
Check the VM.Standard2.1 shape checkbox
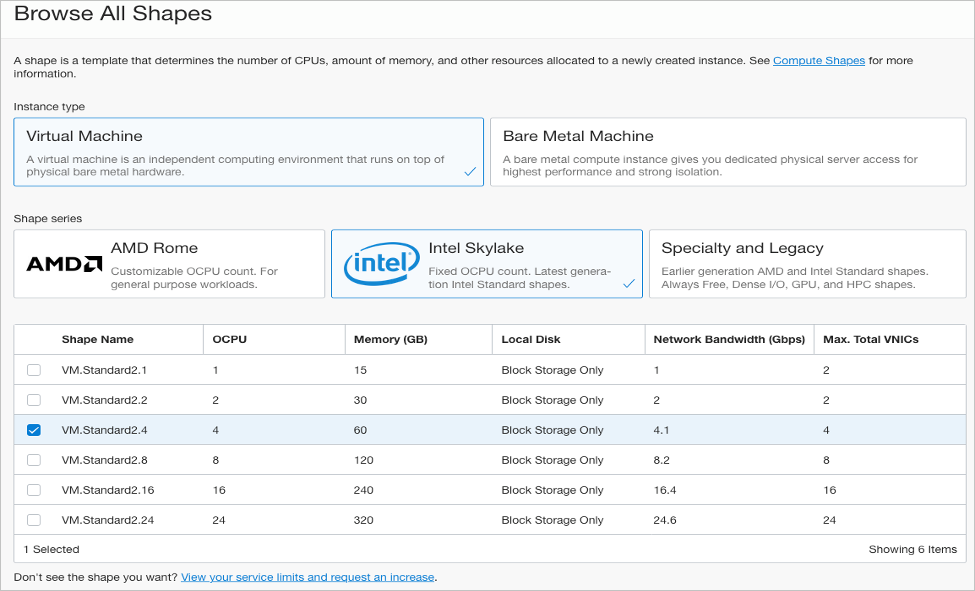[34, 370]
